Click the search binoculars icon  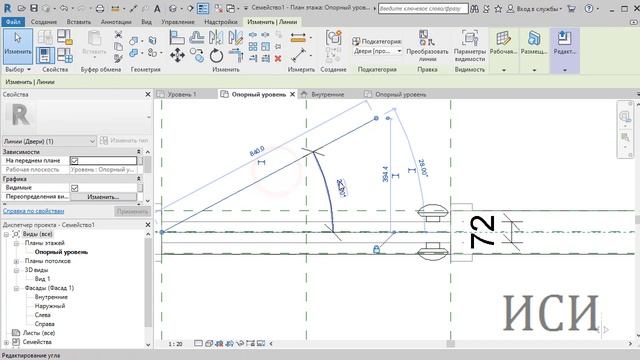coord(474,8)
